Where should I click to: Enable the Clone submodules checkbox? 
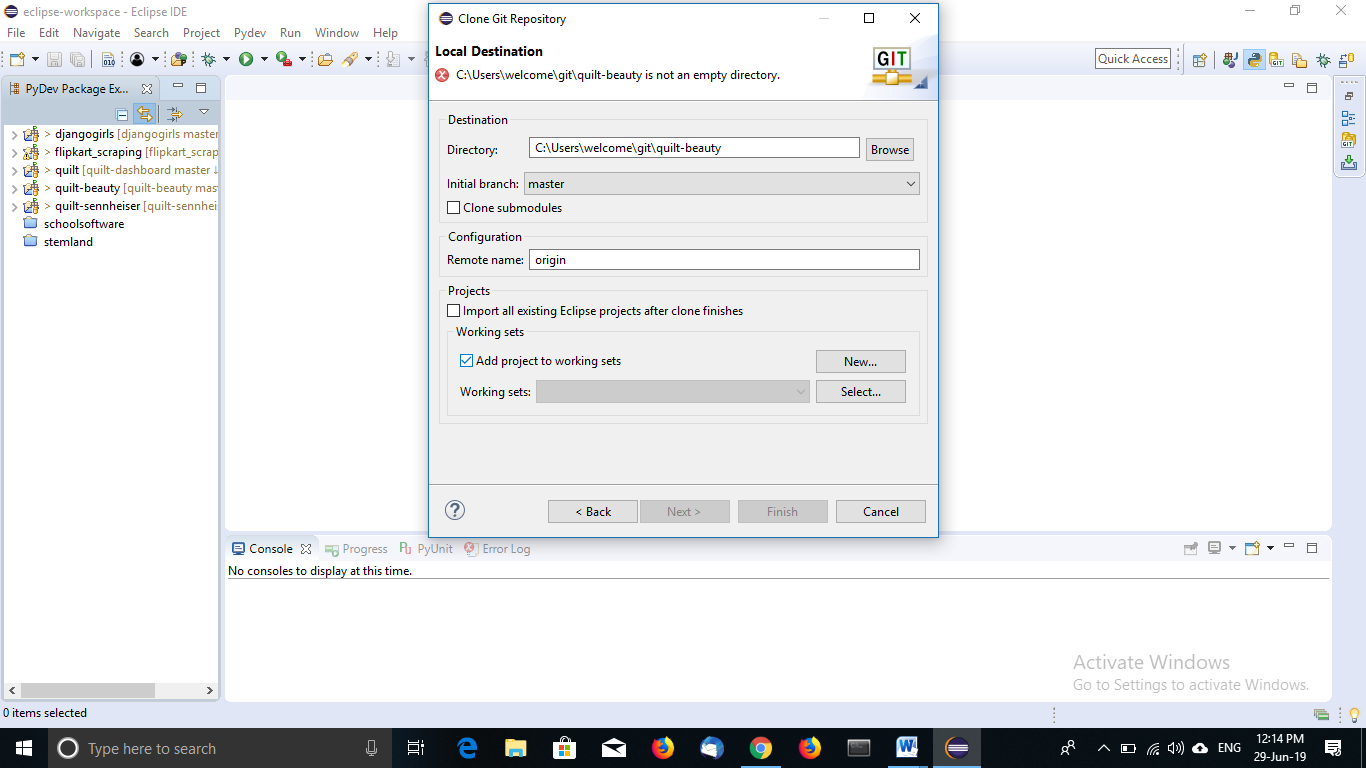tap(453, 208)
